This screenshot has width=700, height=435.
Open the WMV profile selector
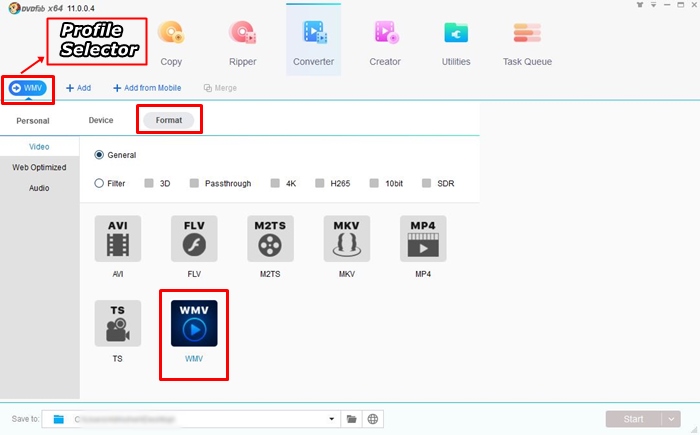tap(28, 88)
